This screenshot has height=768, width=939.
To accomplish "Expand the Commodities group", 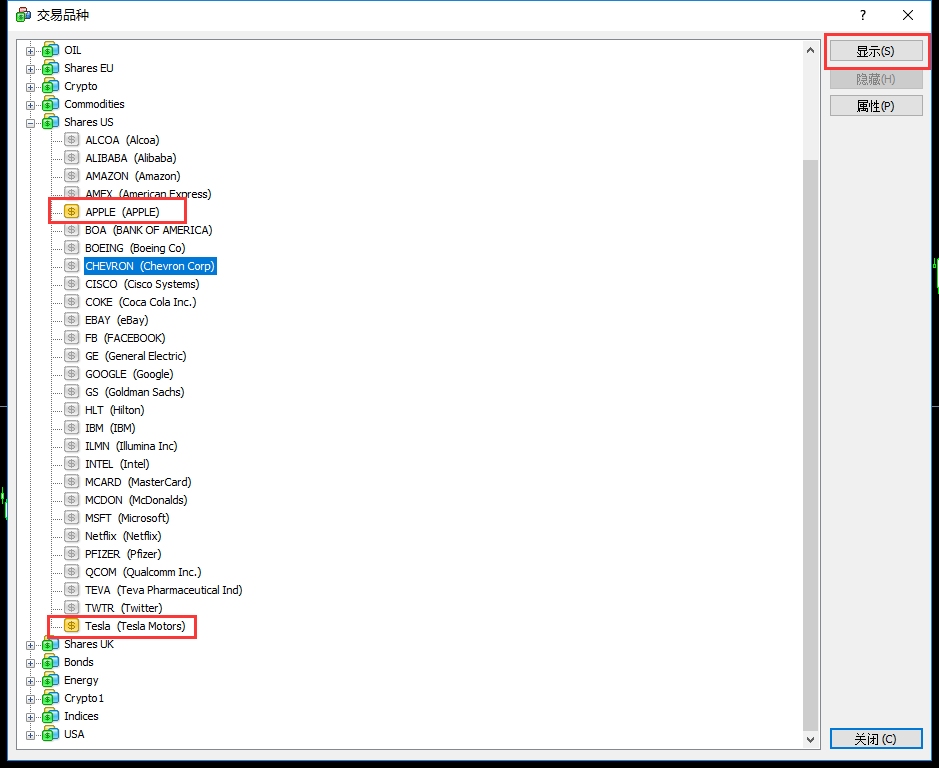I will pos(31,105).
